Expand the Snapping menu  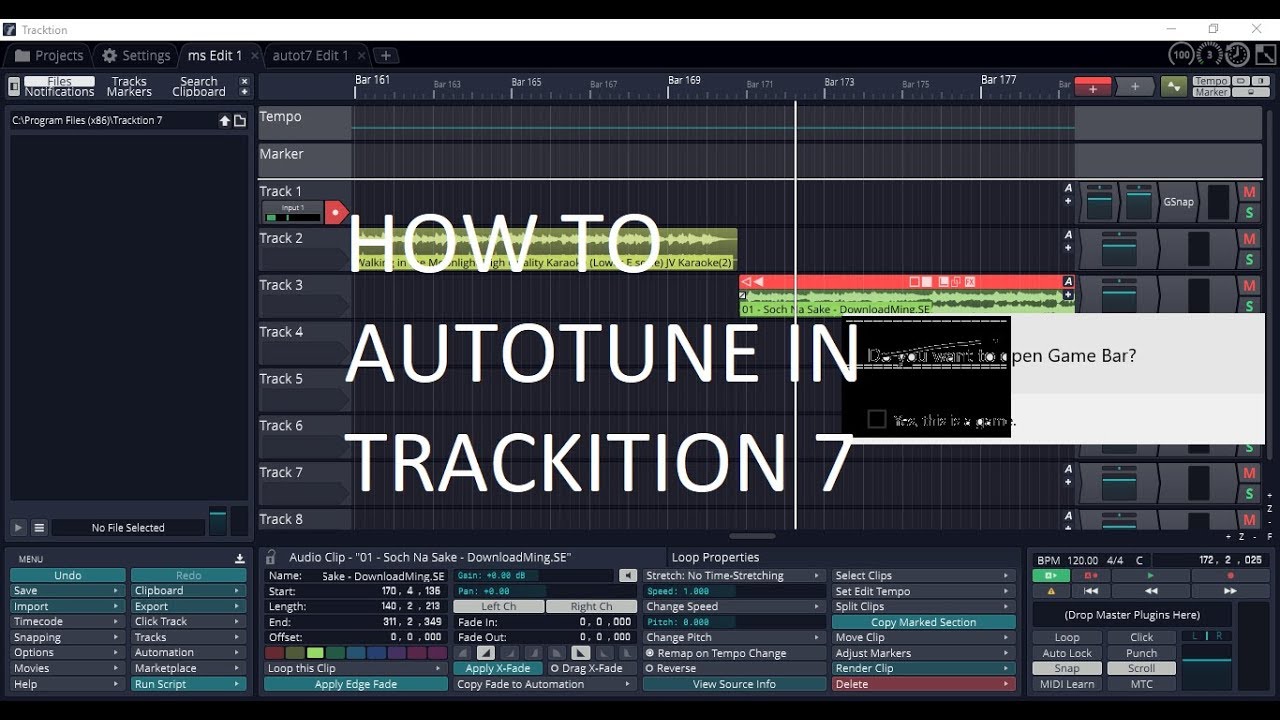(x=67, y=637)
